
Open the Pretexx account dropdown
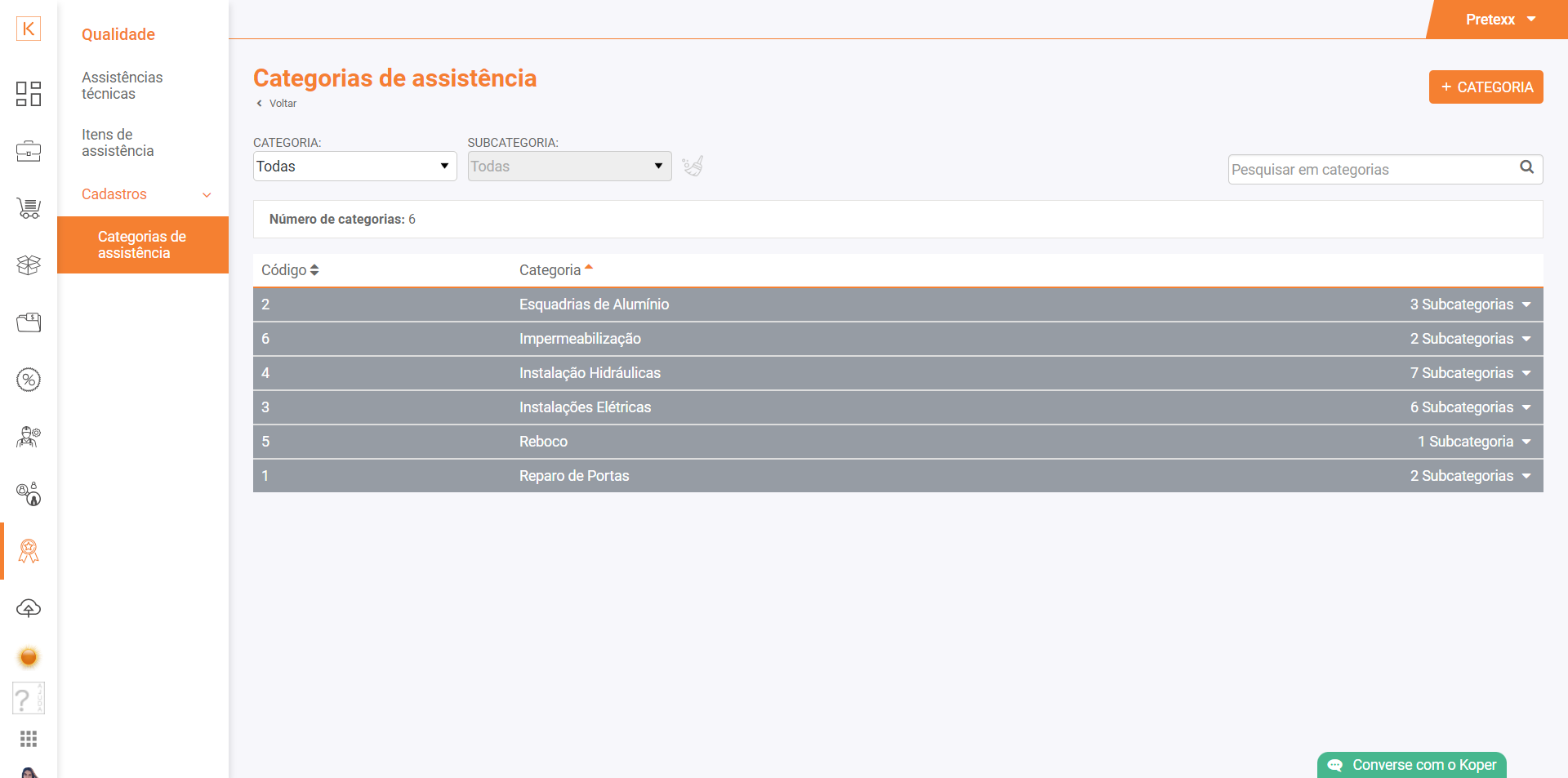pyautogui.click(x=1500, y=20)
